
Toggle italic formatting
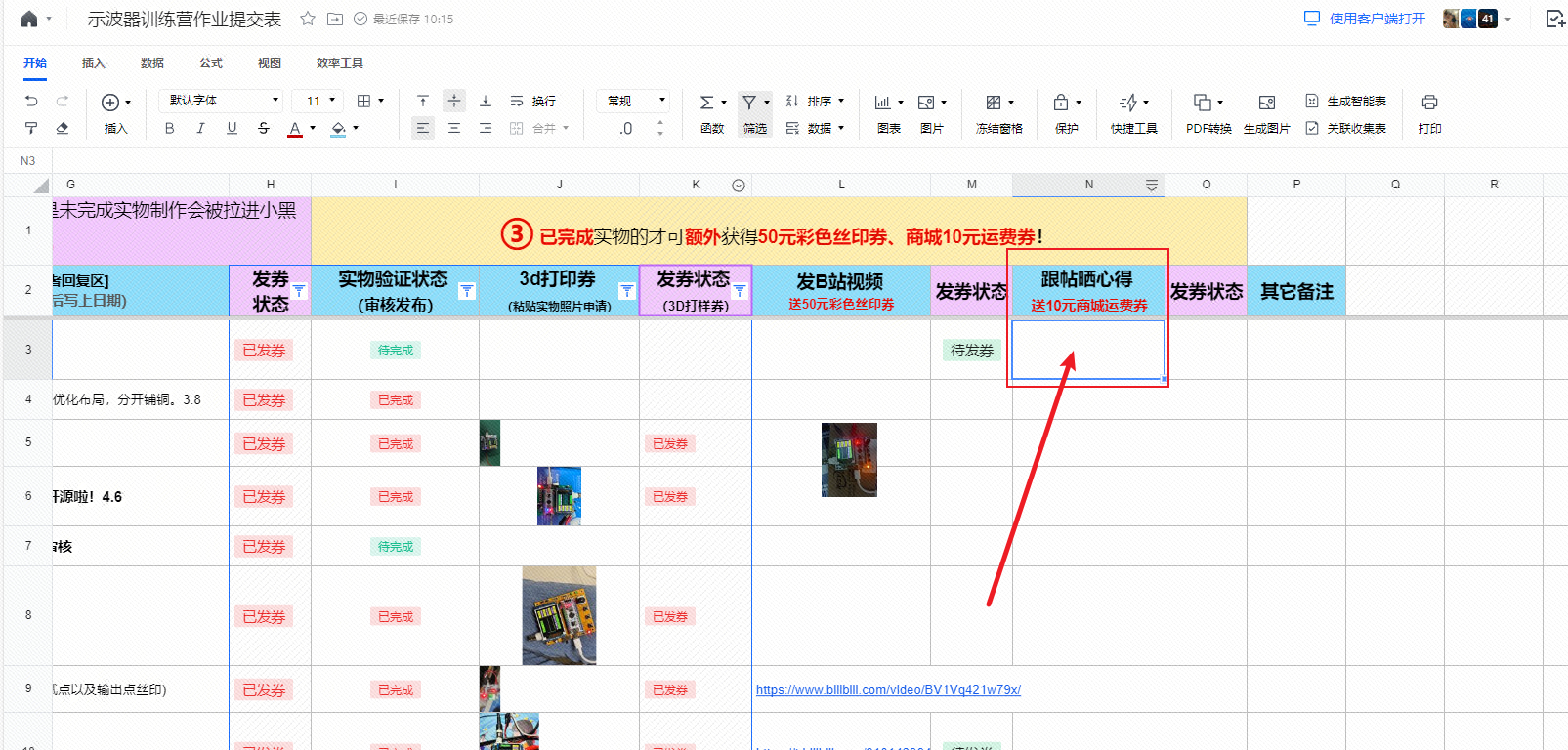(200, 128)
